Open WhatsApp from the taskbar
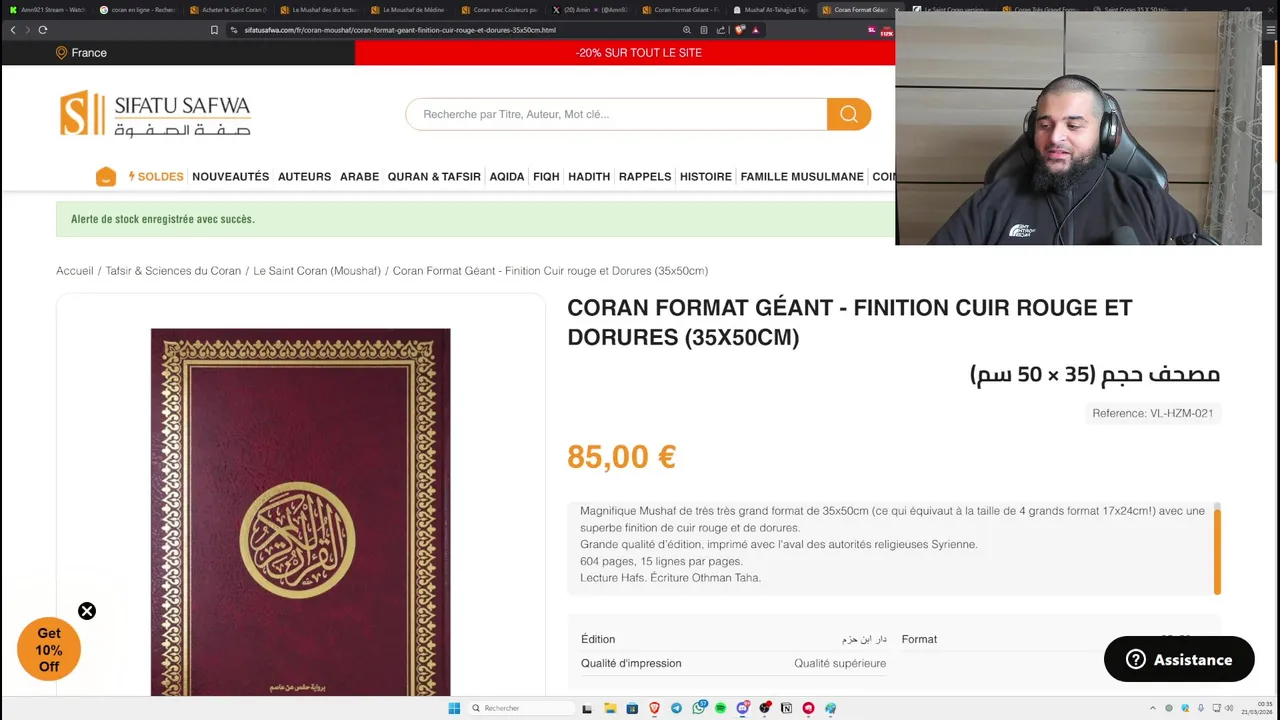 tap(699, 707)
